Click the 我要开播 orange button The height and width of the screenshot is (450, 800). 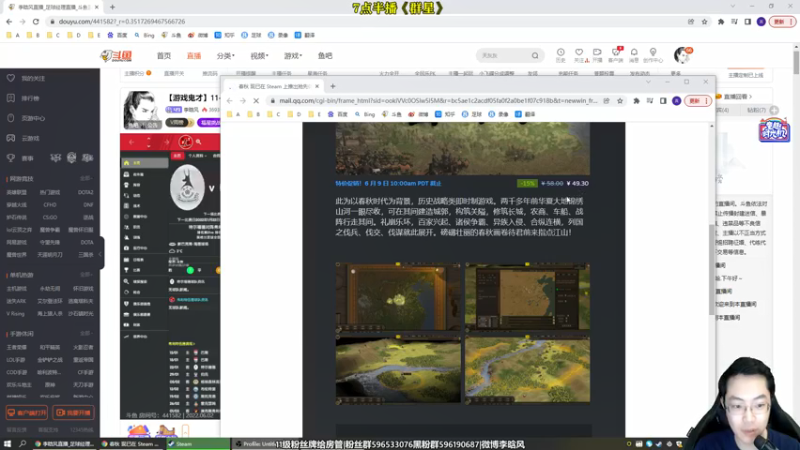73,412
